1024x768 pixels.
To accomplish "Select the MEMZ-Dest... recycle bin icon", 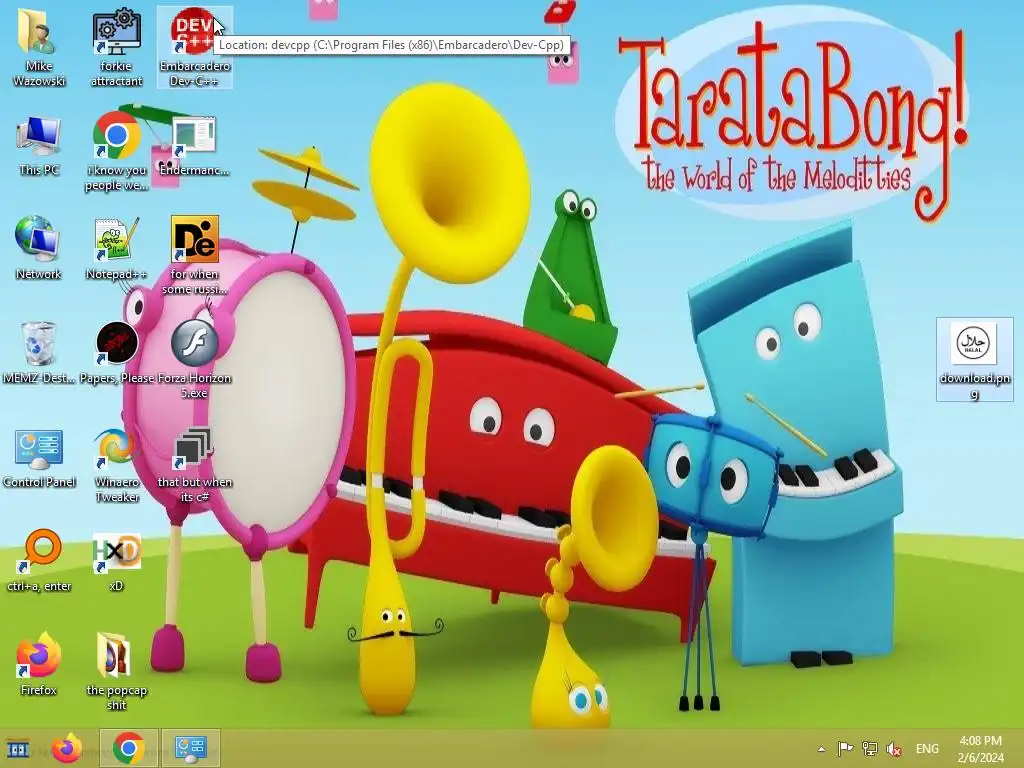I will (39, 353).
